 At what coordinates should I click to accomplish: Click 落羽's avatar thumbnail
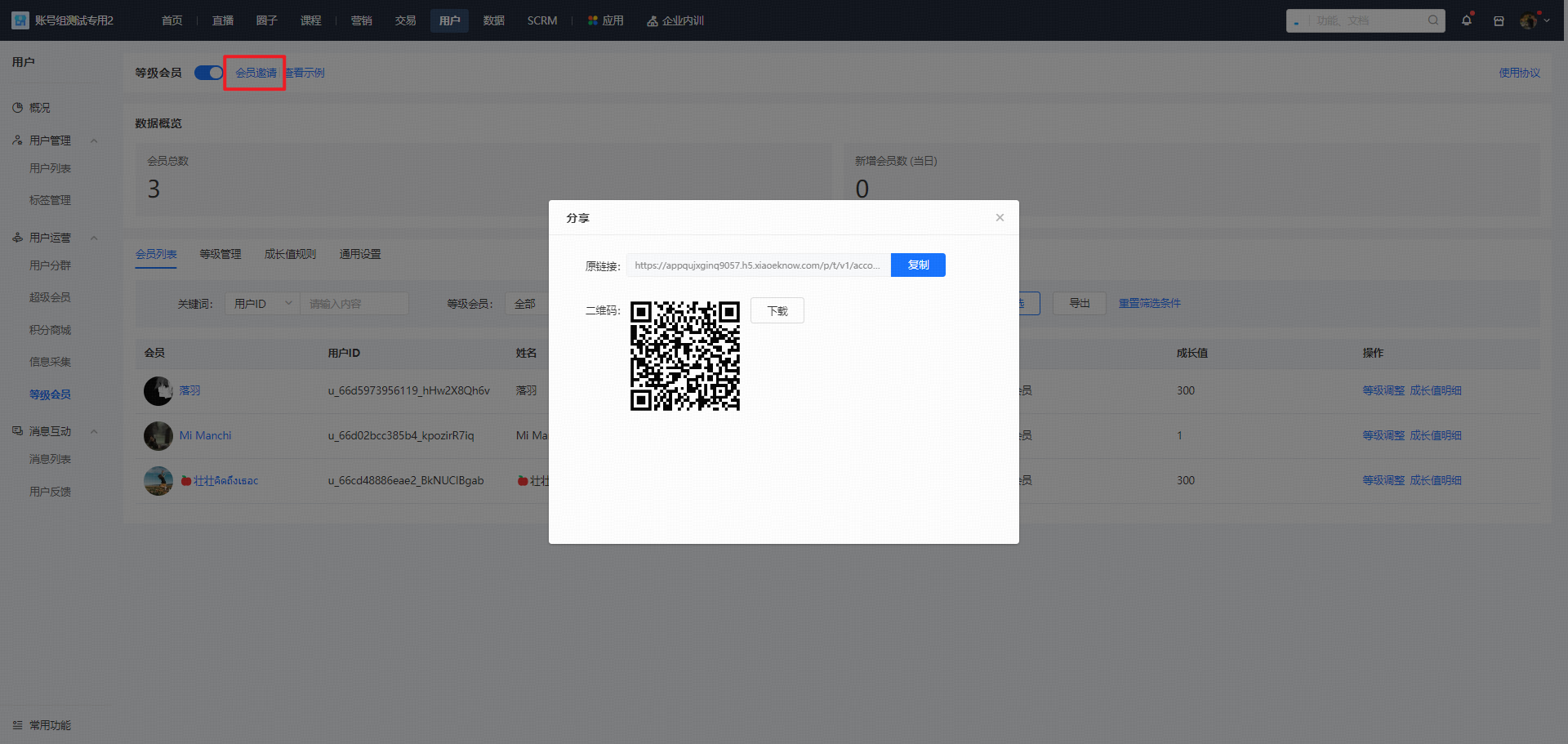pos(158,391)
